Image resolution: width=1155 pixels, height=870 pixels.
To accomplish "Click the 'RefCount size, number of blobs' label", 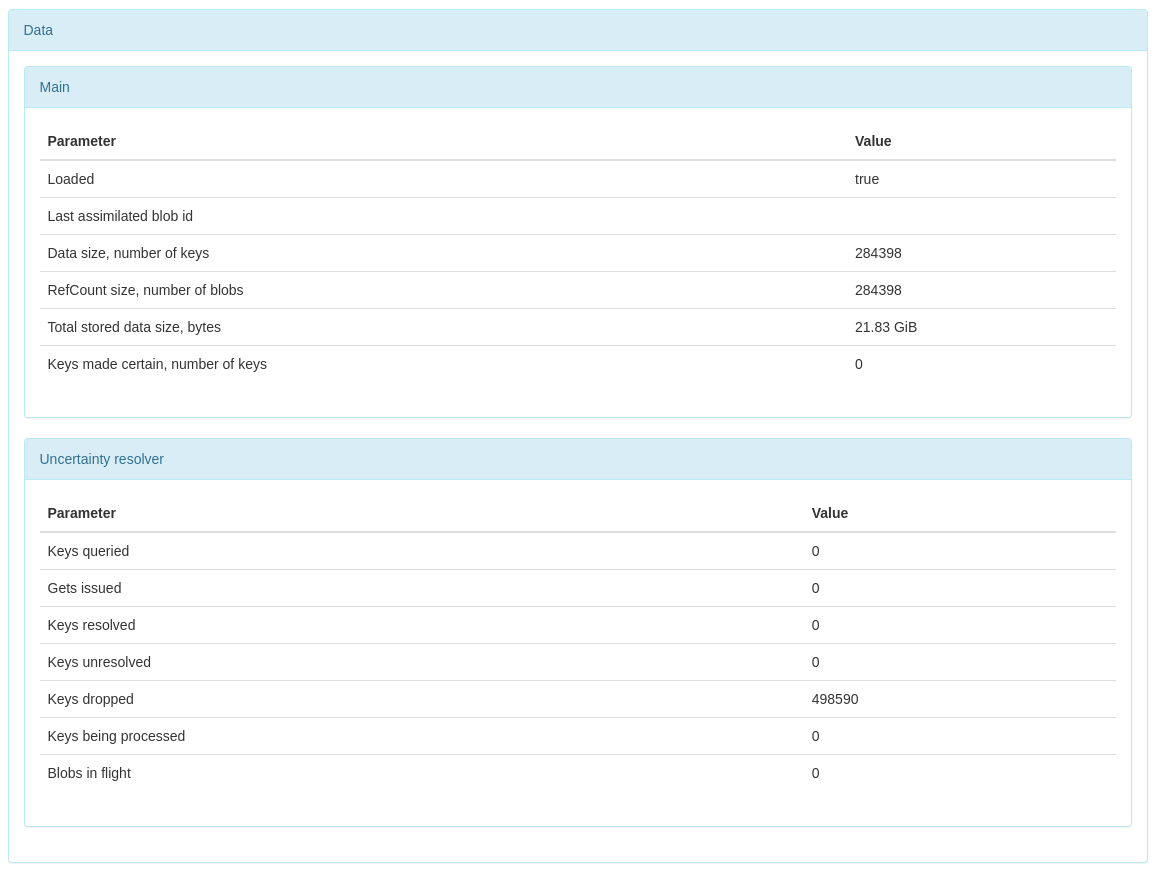I will coord(145,290).
